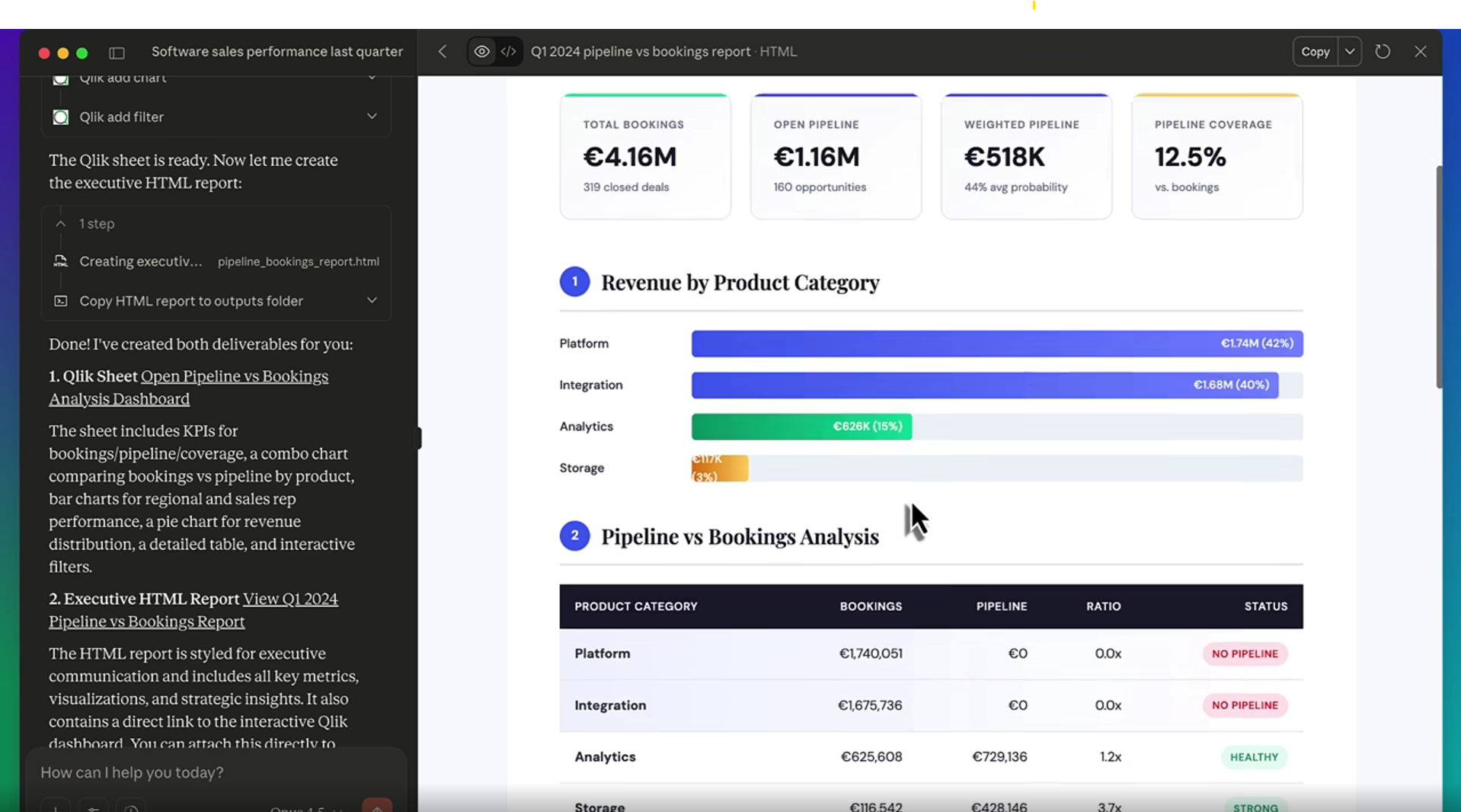Open the dropdown arrow beside Copy
This screenshot has width=1461, height=812.
[1350, 52]
